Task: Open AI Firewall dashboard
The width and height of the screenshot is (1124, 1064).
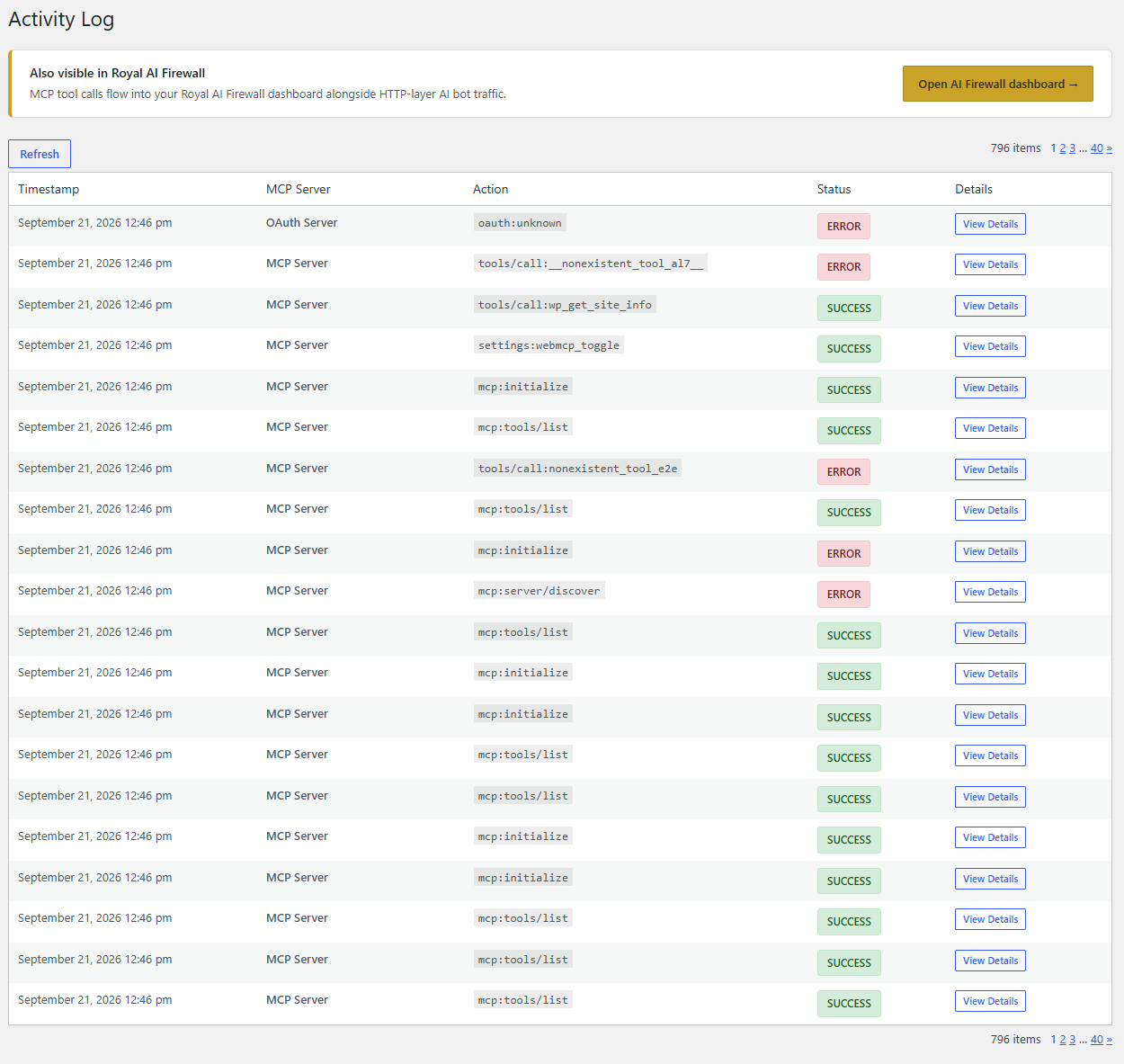Action: point(998,84)
